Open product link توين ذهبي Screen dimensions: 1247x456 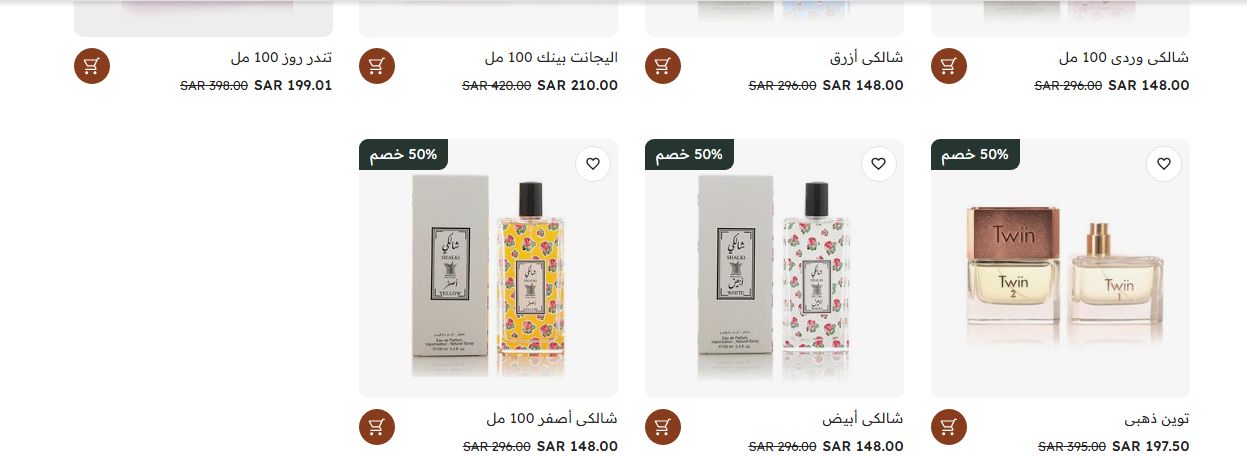point(1157,419)
